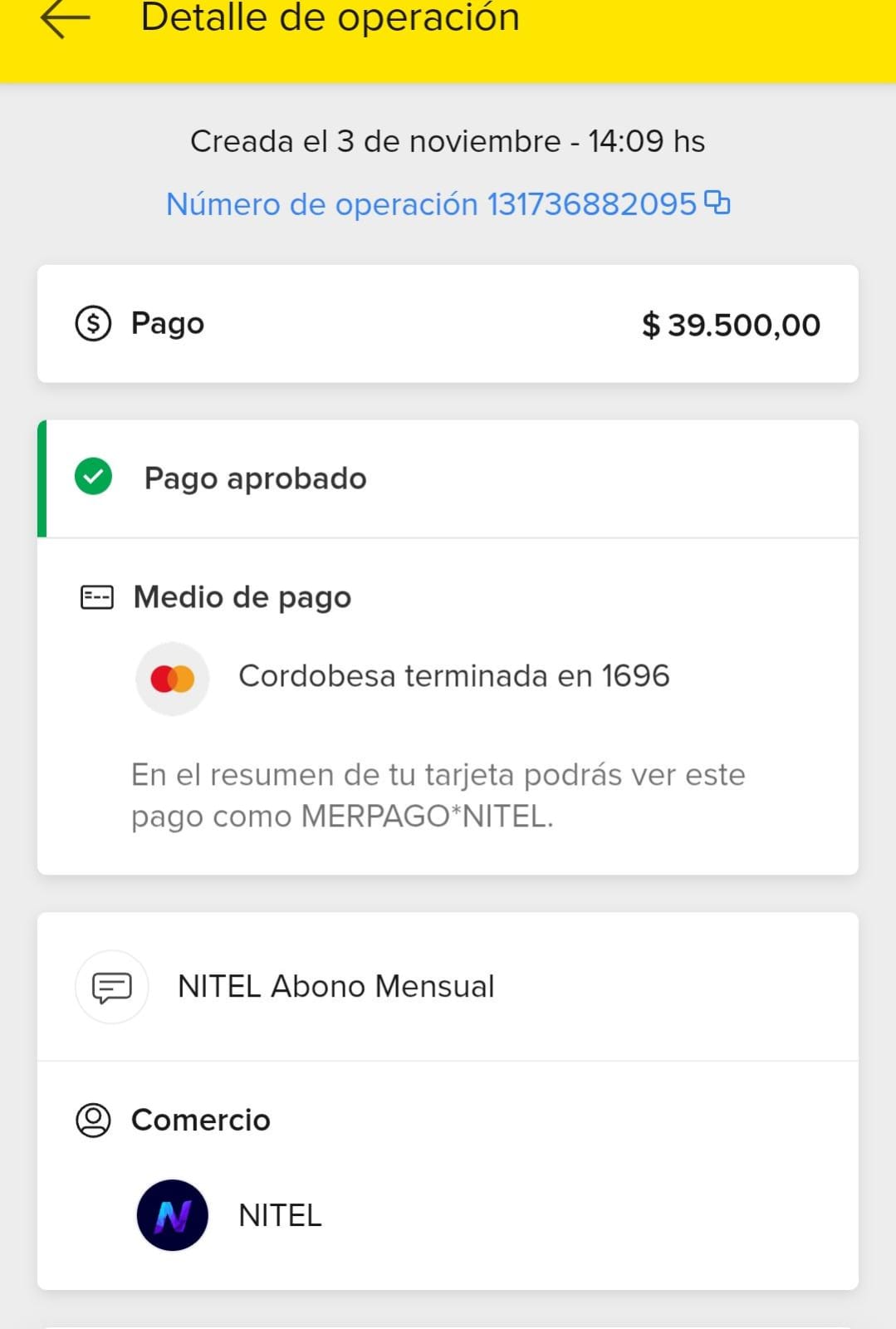Tap the Comercio section heading
Screen dimensions: 896x1329
201,1120
